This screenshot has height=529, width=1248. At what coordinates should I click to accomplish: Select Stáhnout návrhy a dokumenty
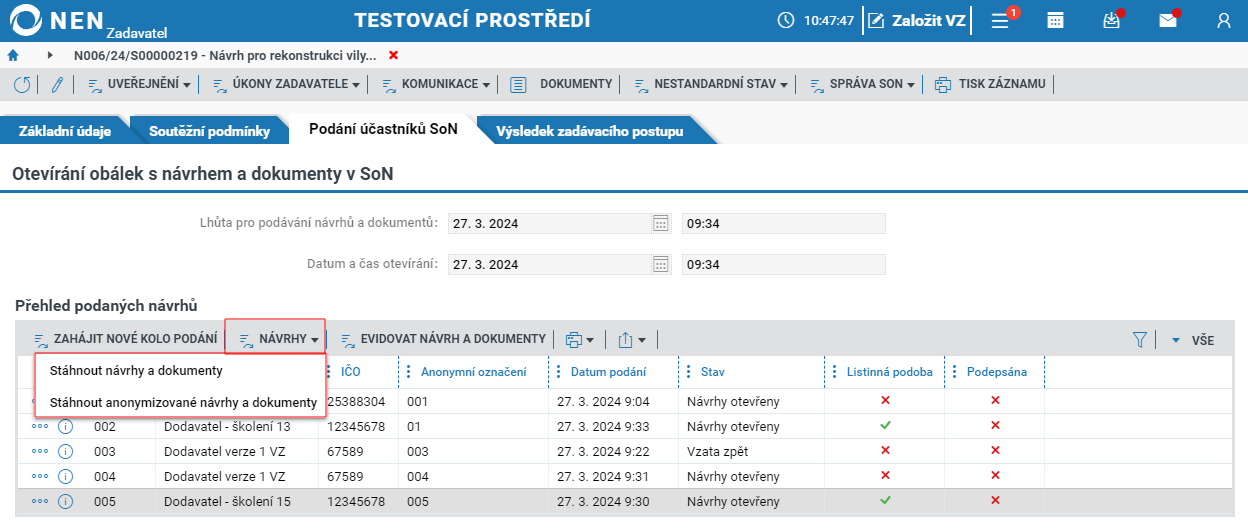136,370
